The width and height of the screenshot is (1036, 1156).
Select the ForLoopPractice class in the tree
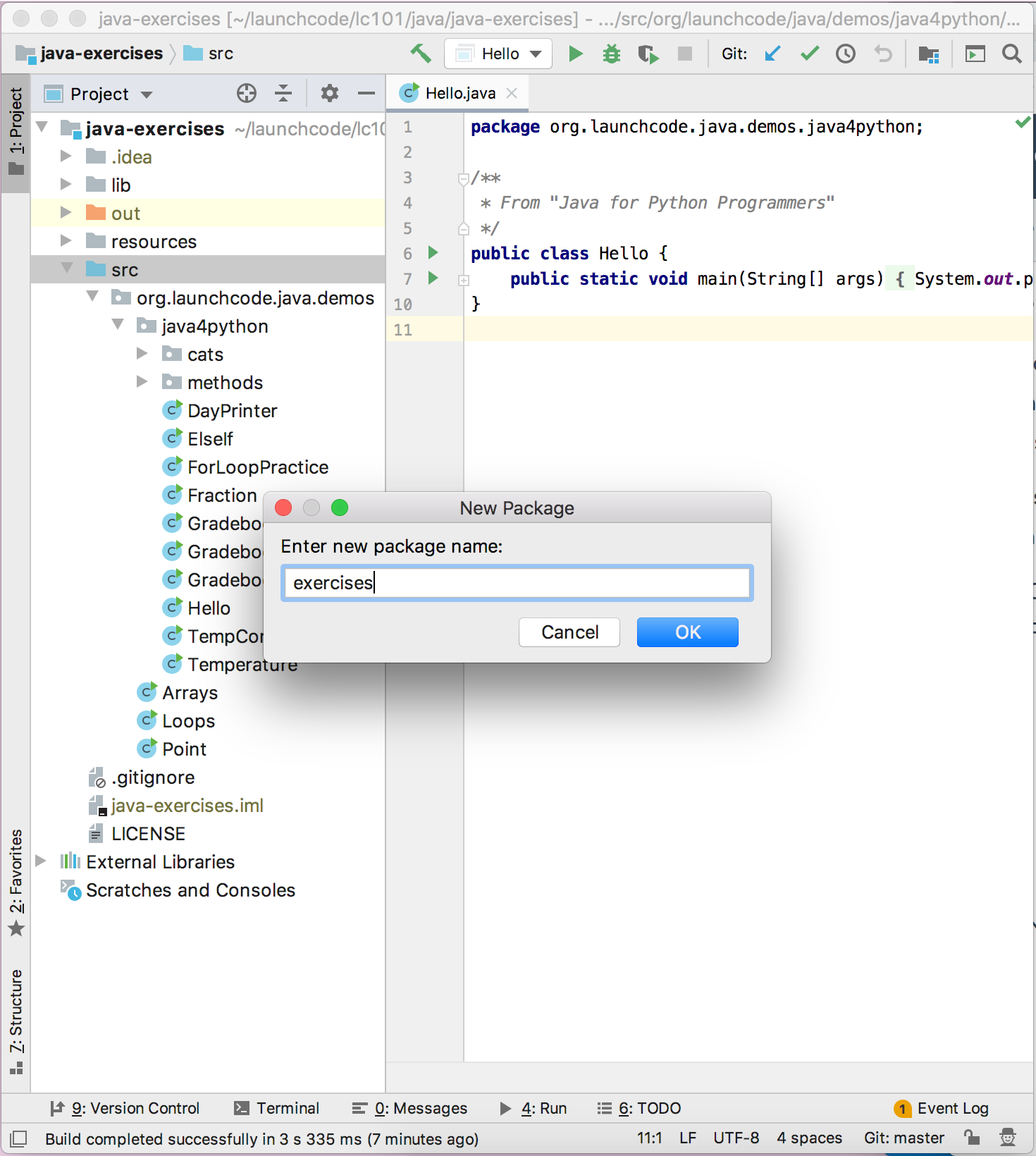tap(245, 467)
